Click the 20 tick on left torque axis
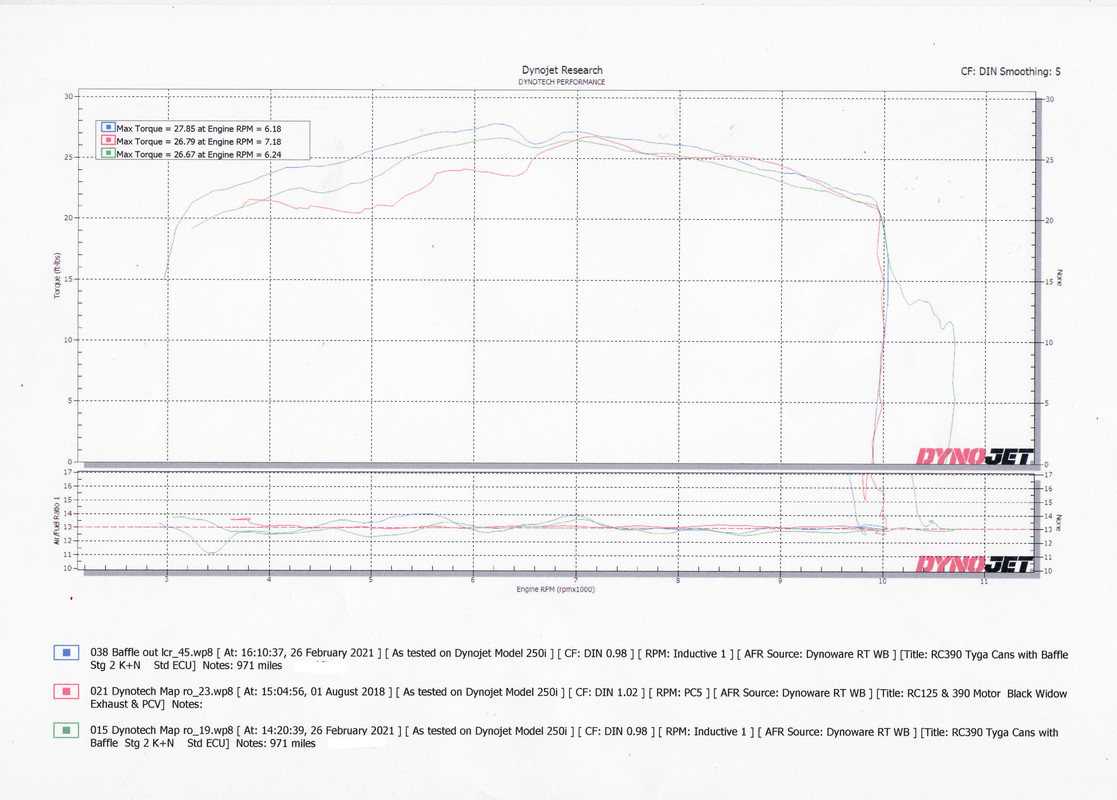The height and width of the screenshot is (800, 1117). pyautogui.click(x=68, y=218)
